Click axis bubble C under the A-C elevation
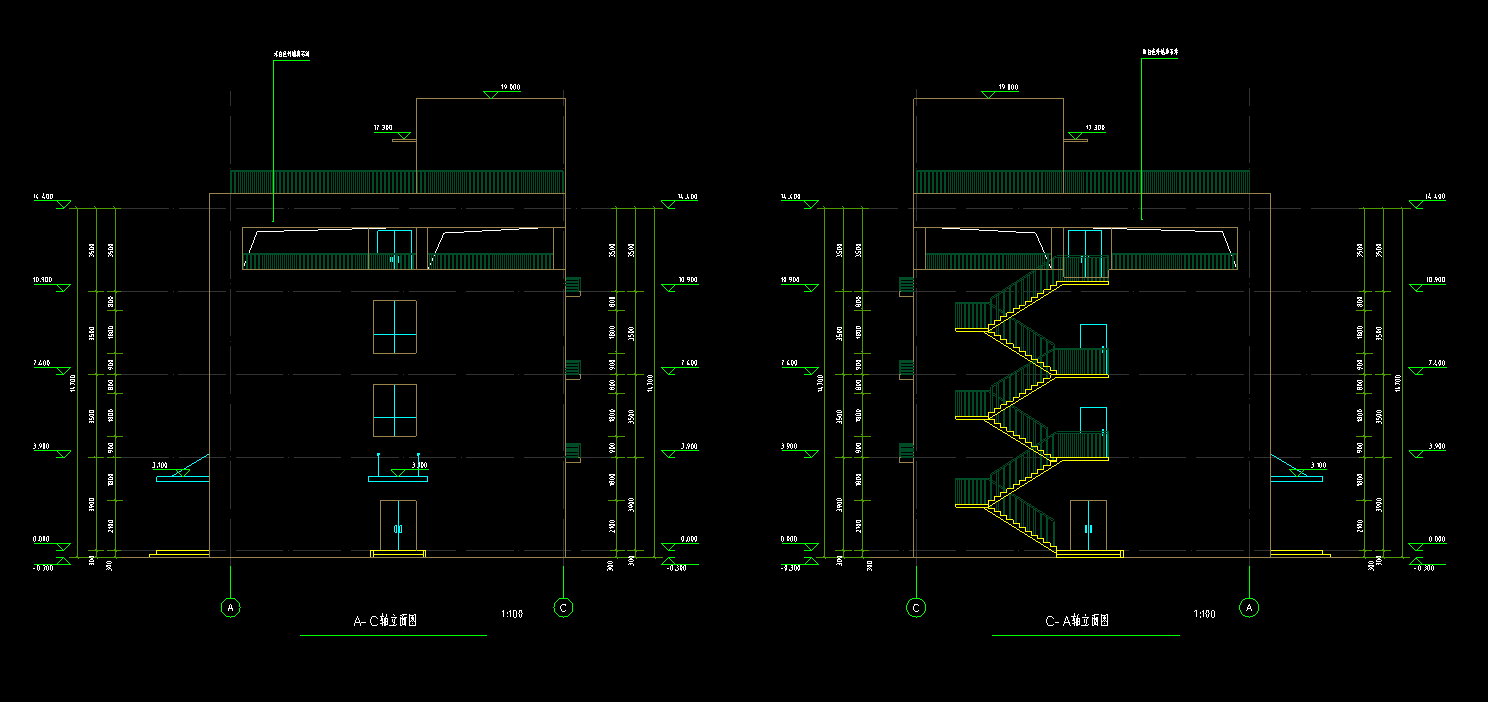Viewport: 1488px width, 702px height. [x=564, y=608]
